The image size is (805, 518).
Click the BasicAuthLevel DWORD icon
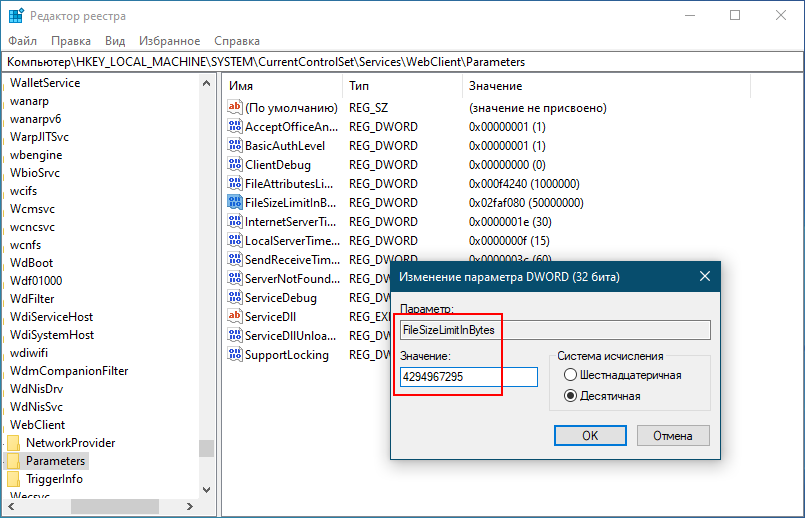[x=235, y=145]
